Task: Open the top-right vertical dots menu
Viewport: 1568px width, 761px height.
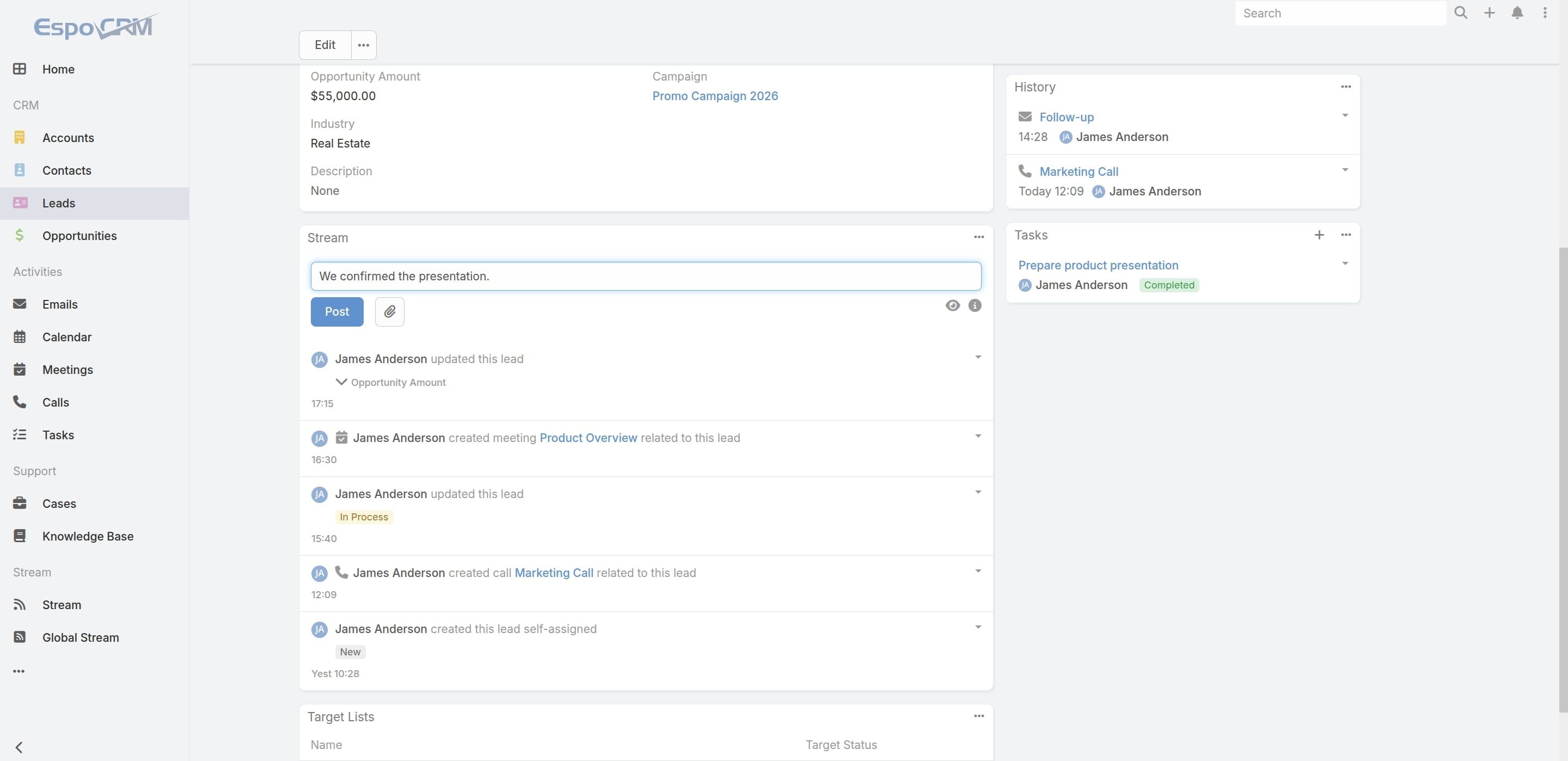Action: (x=1545, y=13)
